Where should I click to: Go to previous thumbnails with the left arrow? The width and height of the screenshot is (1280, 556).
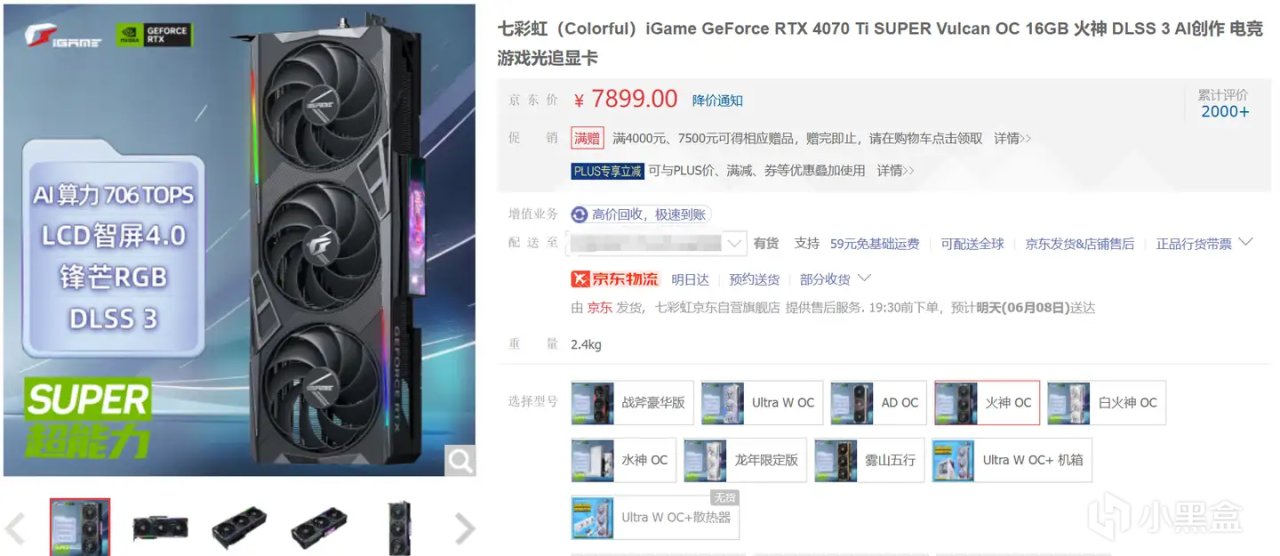point(14,528)
